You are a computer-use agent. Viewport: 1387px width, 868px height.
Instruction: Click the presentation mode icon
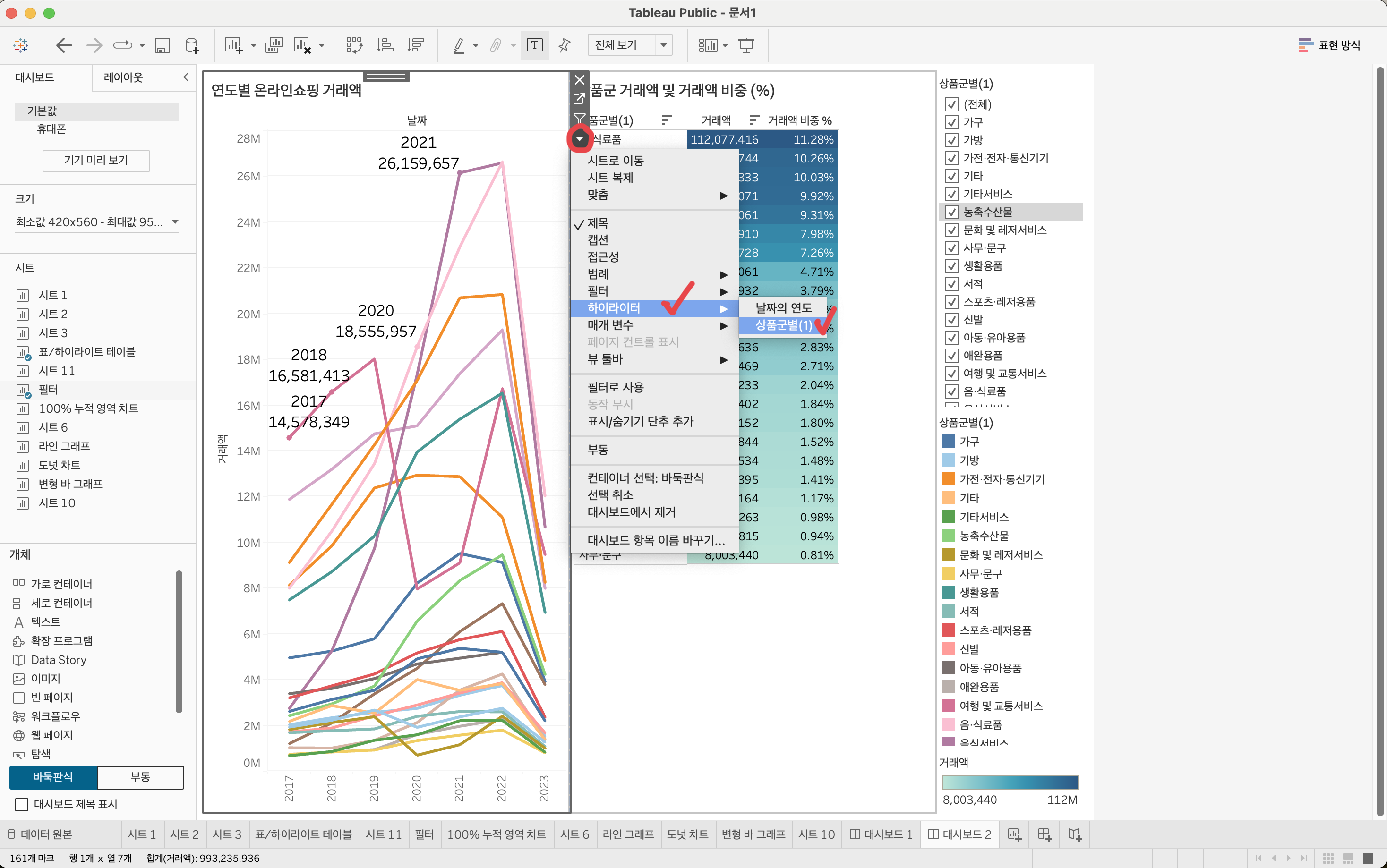pos(746,45)
